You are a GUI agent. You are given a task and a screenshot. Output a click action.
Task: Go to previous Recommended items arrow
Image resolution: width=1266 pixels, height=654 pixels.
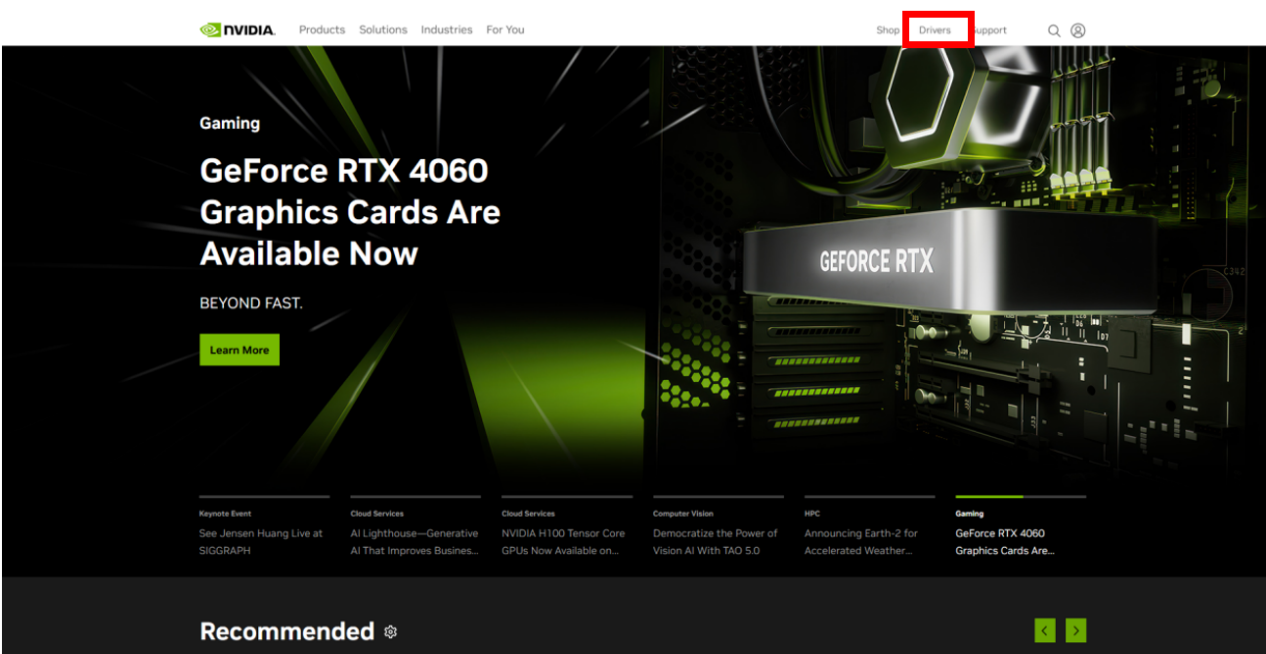click(1045, 630)
